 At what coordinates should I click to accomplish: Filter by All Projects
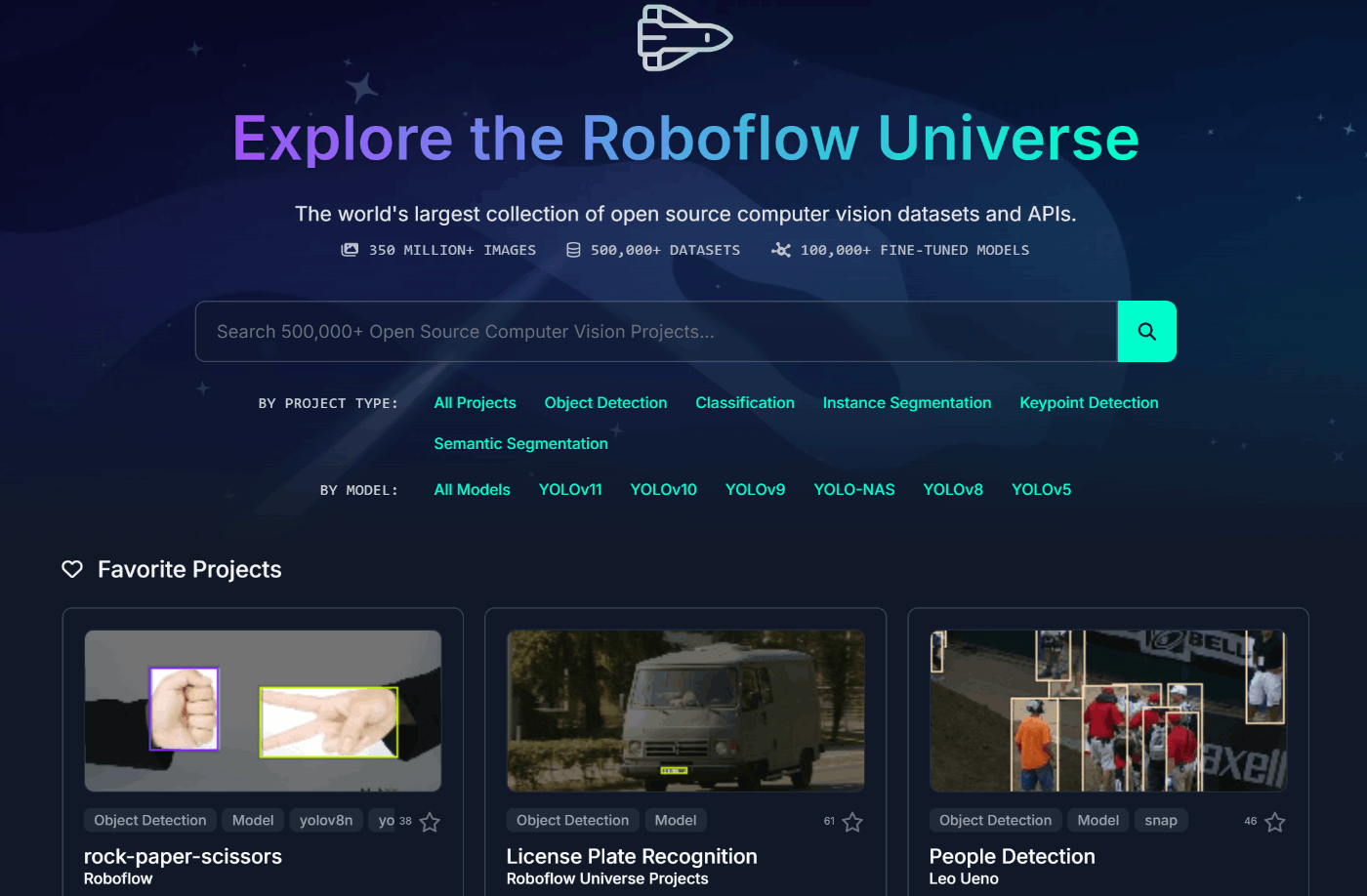[475, 403]
